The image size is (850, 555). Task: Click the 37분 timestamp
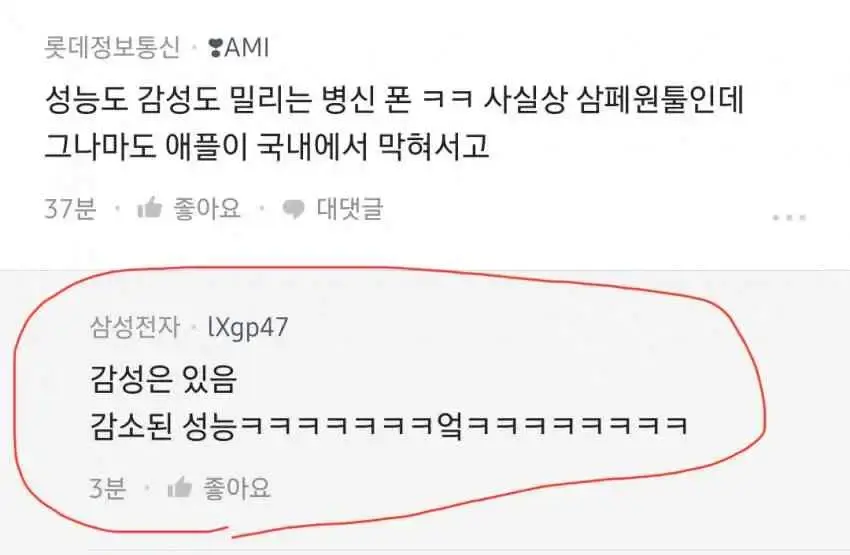point(70,209)
